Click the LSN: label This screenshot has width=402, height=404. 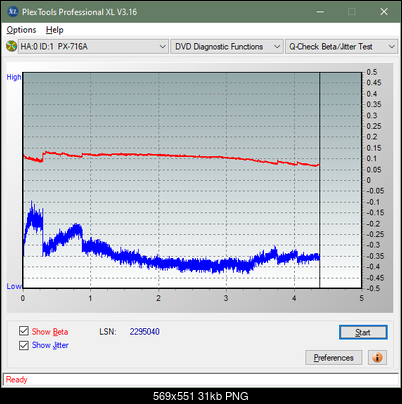108,332
